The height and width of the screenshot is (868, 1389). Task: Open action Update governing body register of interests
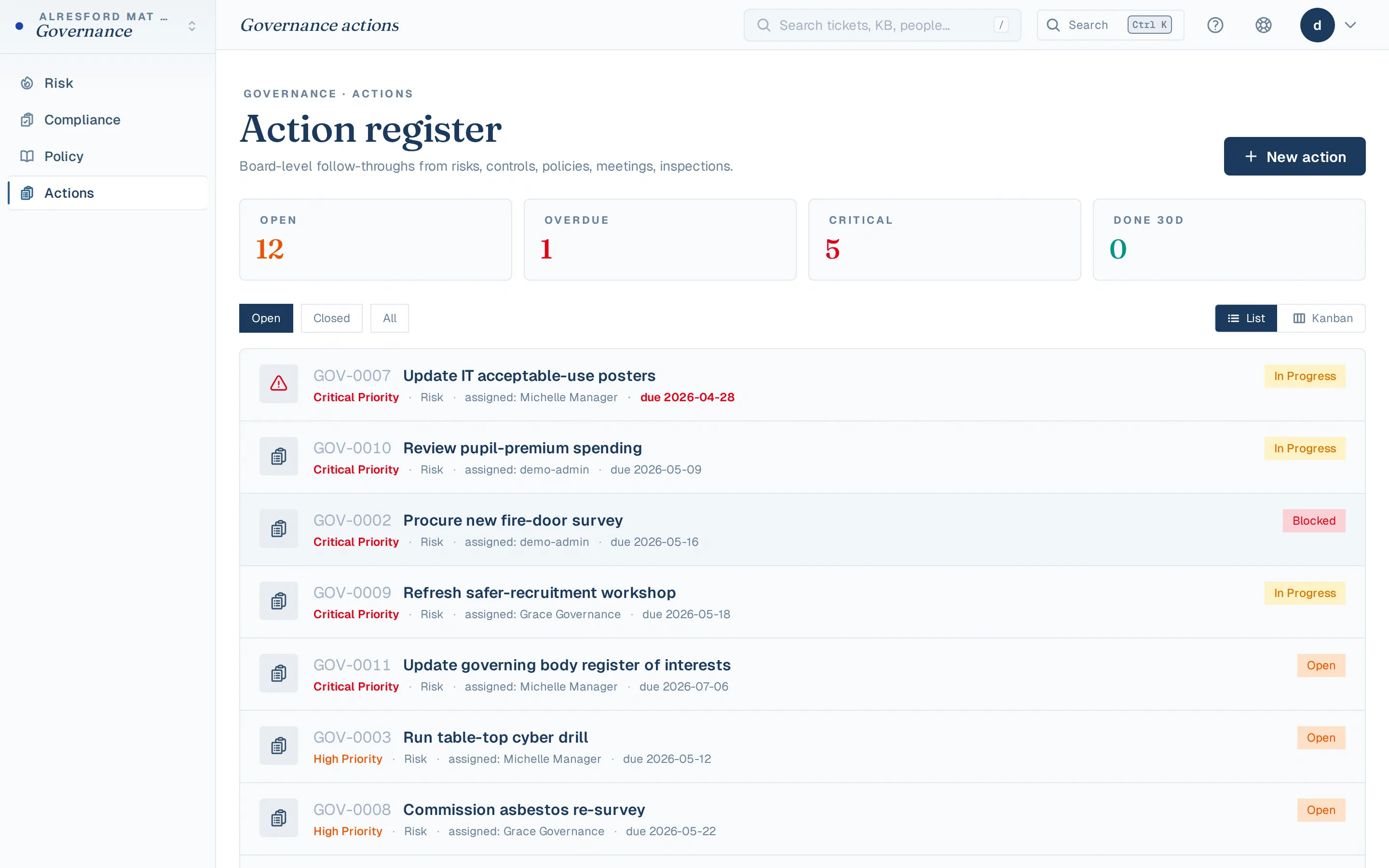click(x=567, y=665)
